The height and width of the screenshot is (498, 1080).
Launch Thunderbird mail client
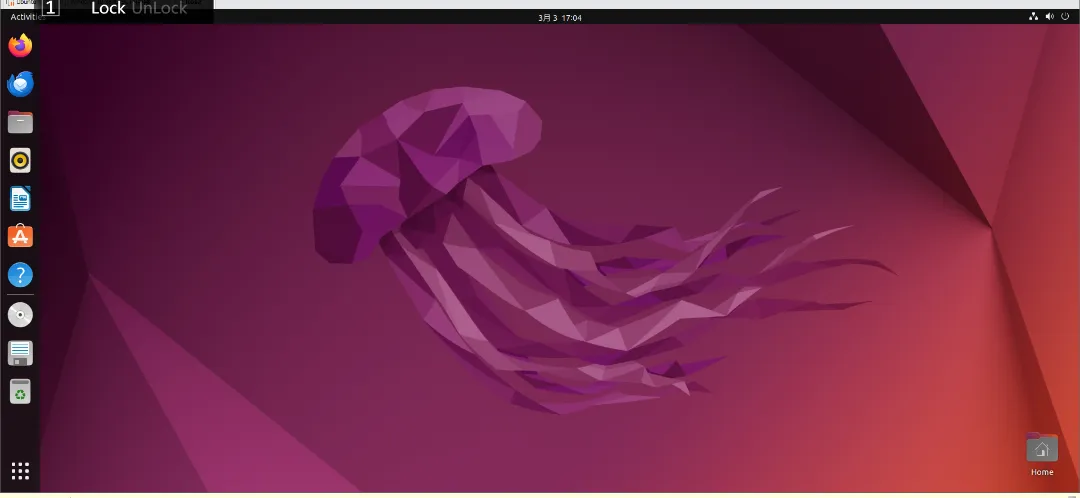click(20, 84)
